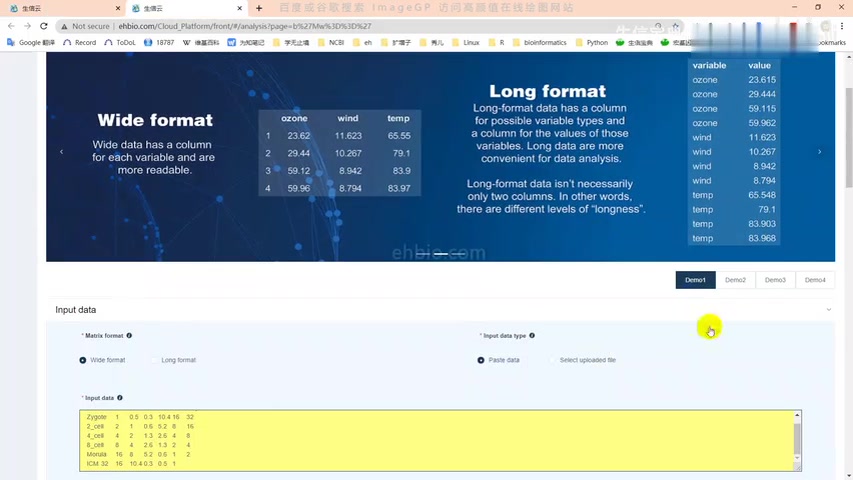Screen dimensions: 853x480
Task: Switch to the Demo3 tab
Action: click(x=775, y=280)
